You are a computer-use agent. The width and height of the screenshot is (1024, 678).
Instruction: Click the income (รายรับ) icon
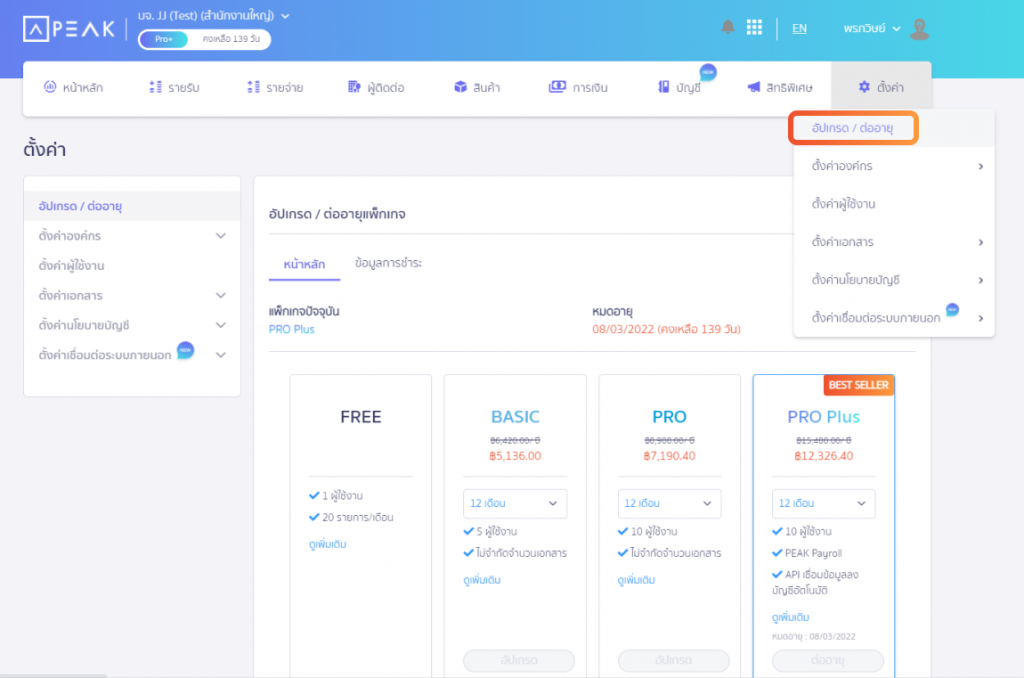click(155, 87)
